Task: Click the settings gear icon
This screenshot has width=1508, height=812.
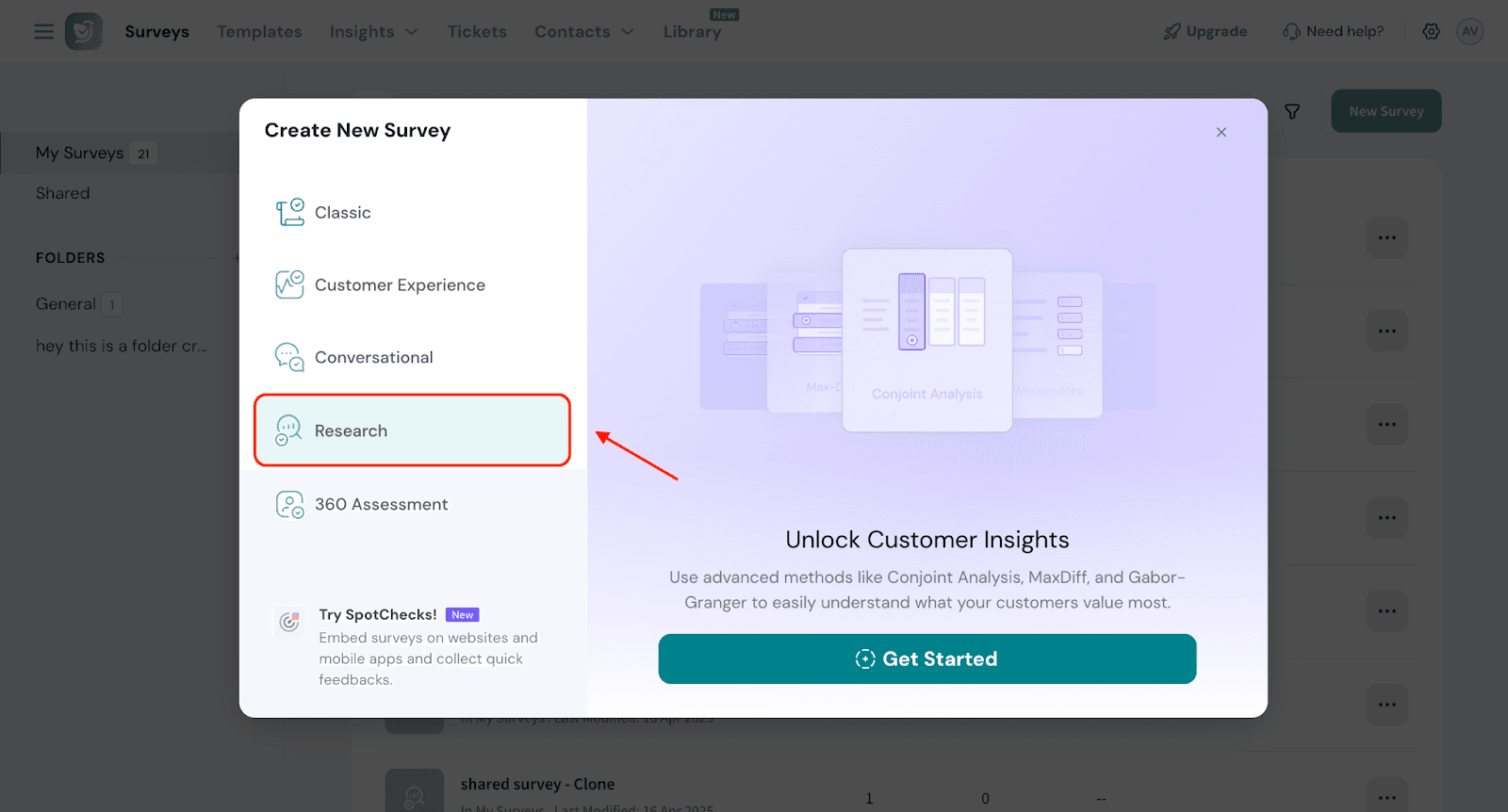Action: pyautogui.click(x=1431, y=31)
